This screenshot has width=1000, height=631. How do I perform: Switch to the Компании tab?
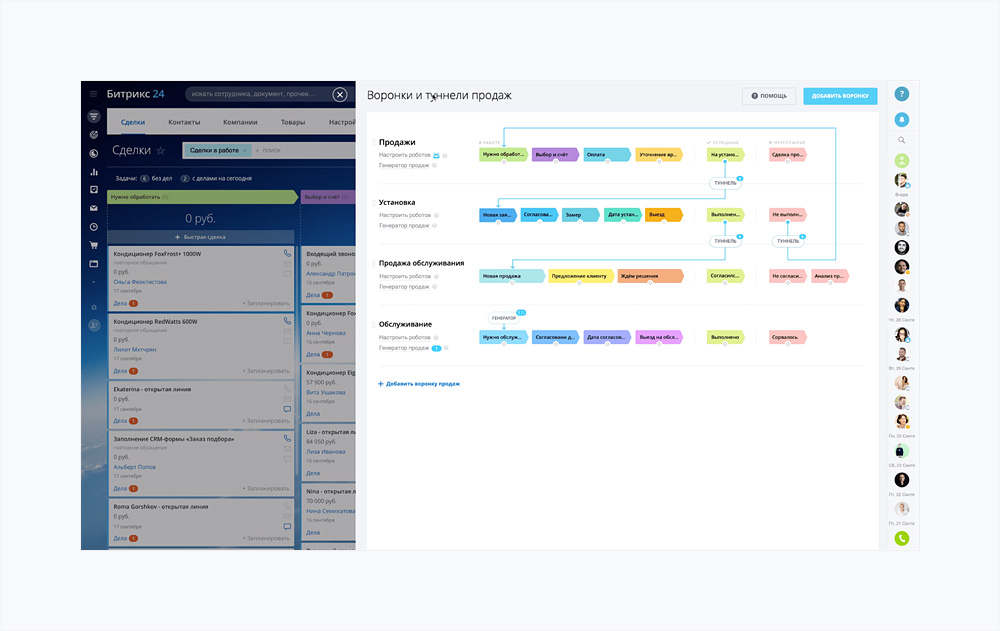240,122
